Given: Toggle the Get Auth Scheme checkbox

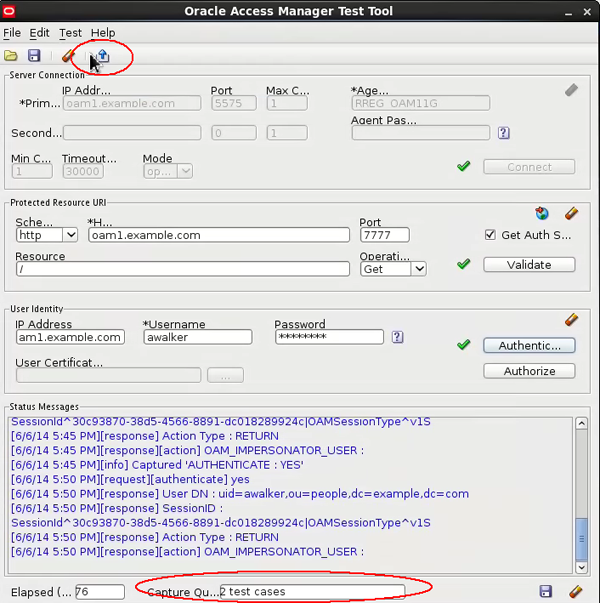Looking at the screenshot, I should coord(490,235).
